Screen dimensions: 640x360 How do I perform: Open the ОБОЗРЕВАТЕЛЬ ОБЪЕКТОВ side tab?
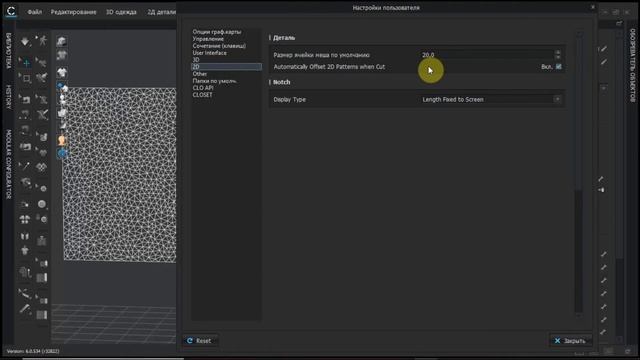(x=632, y=65)
